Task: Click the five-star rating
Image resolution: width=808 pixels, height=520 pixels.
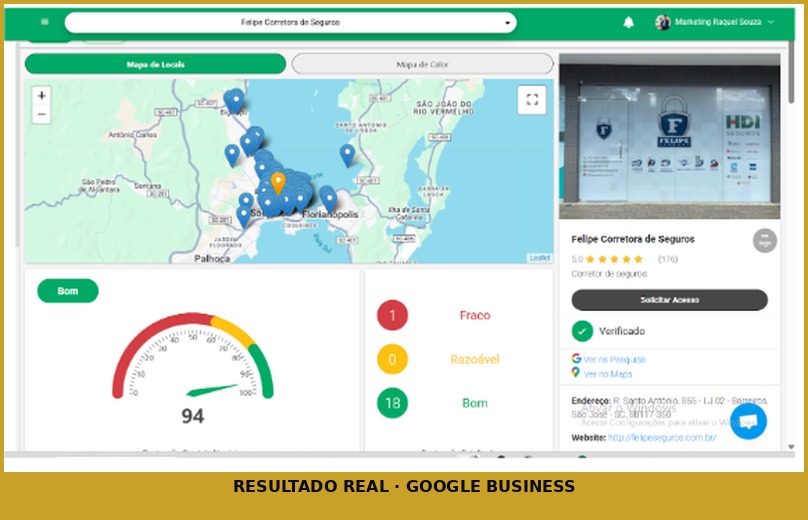Action: click(x=614, y=259)
